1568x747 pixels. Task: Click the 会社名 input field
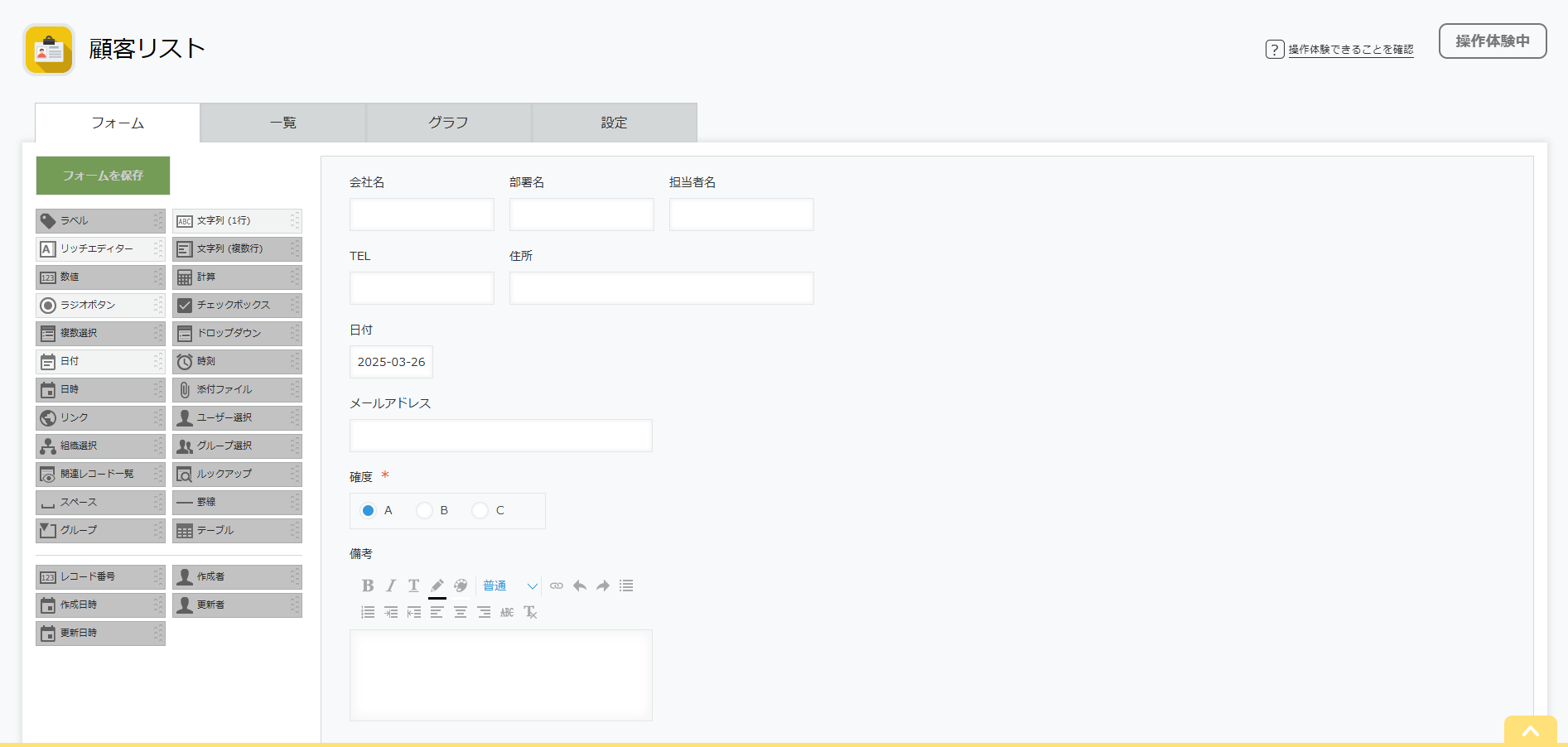coord(422,214)
